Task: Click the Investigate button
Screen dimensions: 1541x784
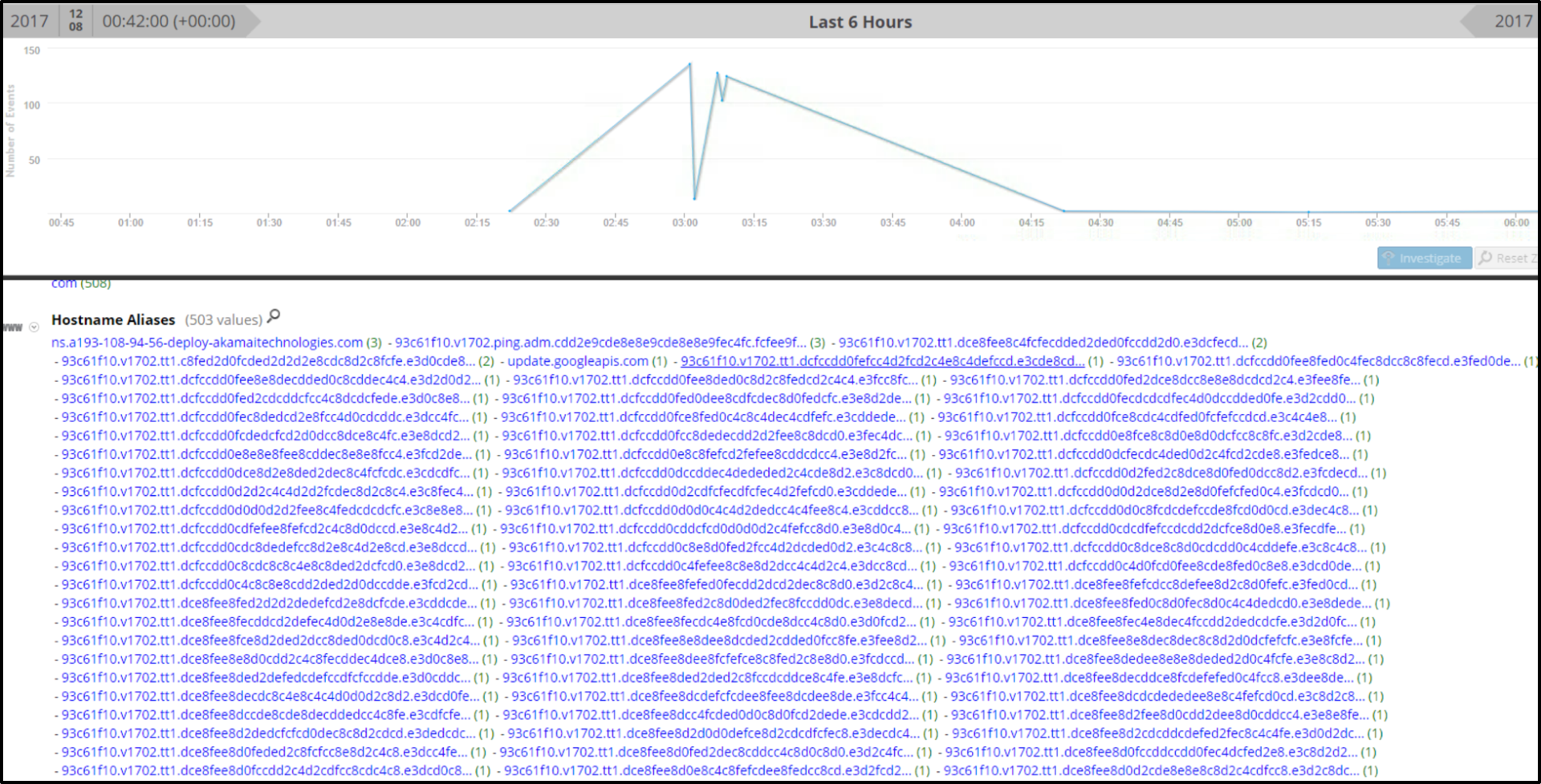Action: (x=1425, y=258)
